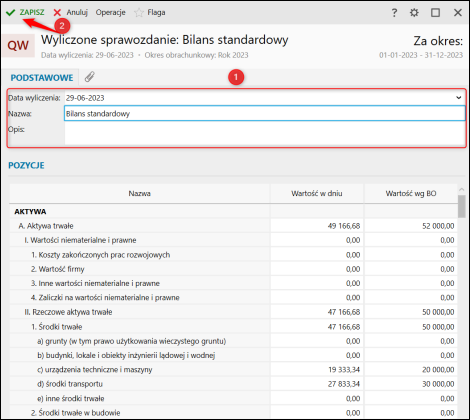Open help via the question mark icon
This screenshot has height=420, width=470.
(x=394, y=13)
